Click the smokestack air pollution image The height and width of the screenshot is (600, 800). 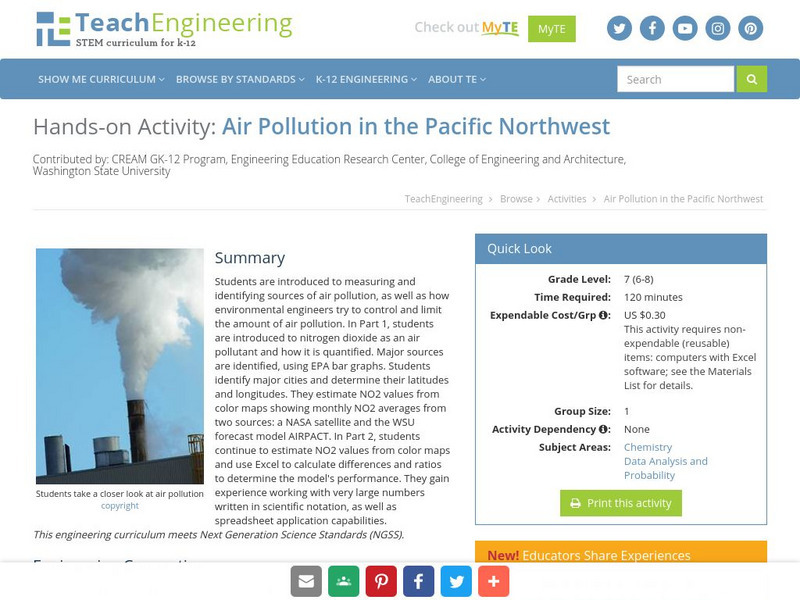click(119, 366)
